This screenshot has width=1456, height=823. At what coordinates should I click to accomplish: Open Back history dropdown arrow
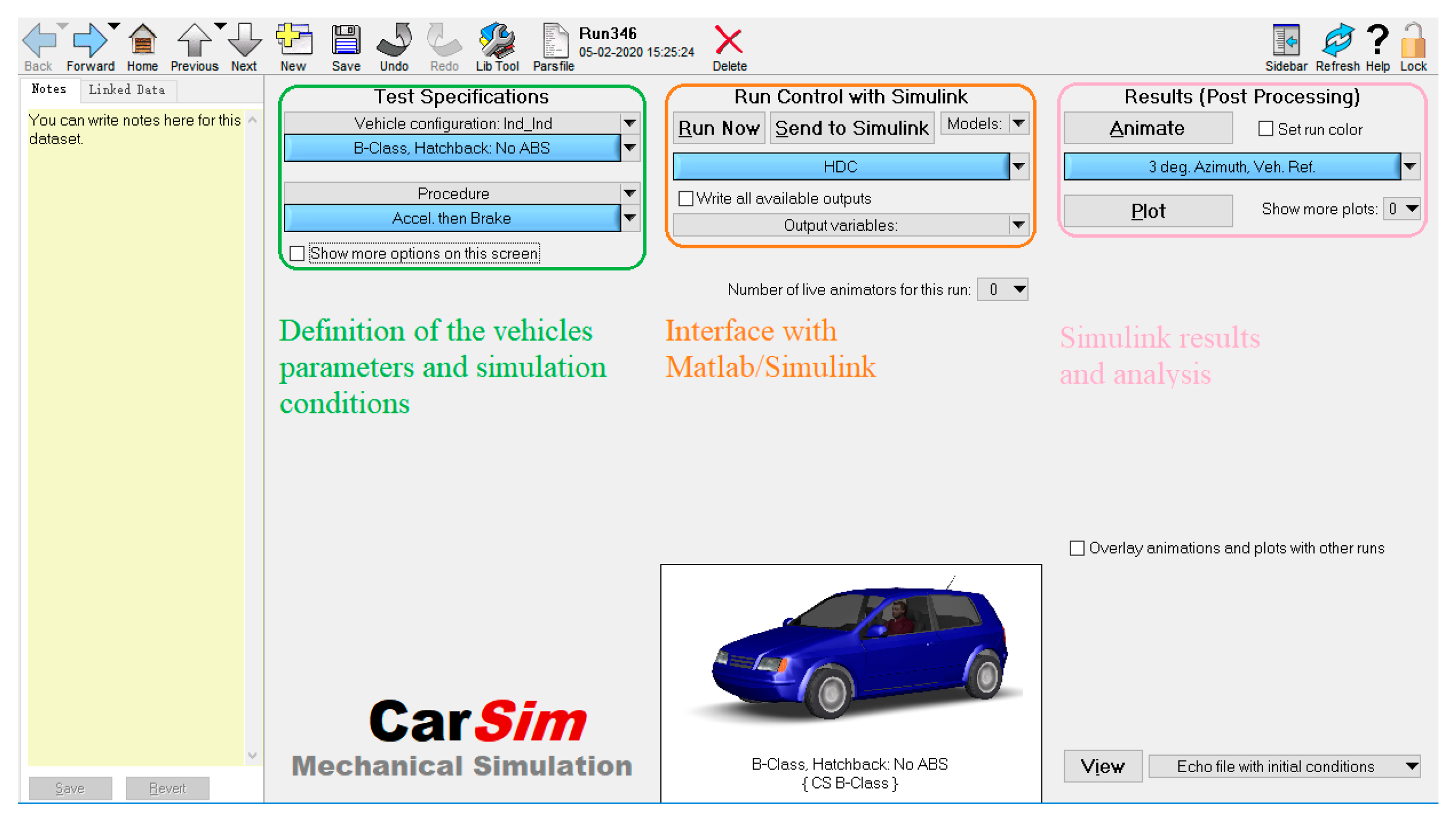[x=63, y=27]
